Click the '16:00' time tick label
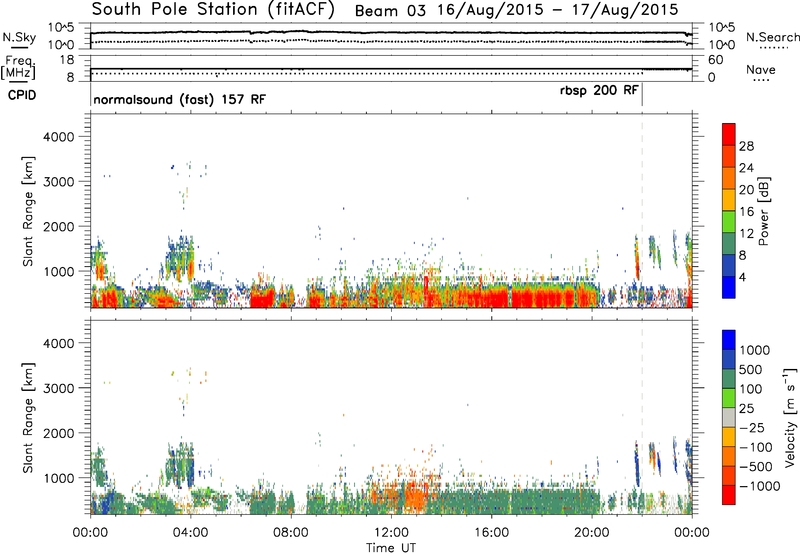 (x=491, y=533)
